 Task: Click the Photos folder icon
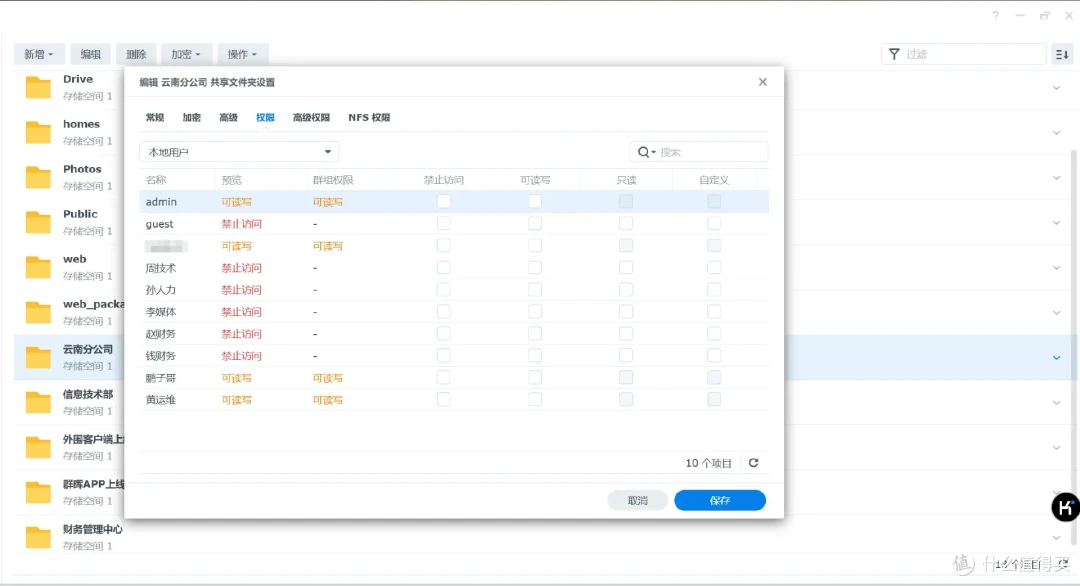pyautogui.click(x=38, y=177)
